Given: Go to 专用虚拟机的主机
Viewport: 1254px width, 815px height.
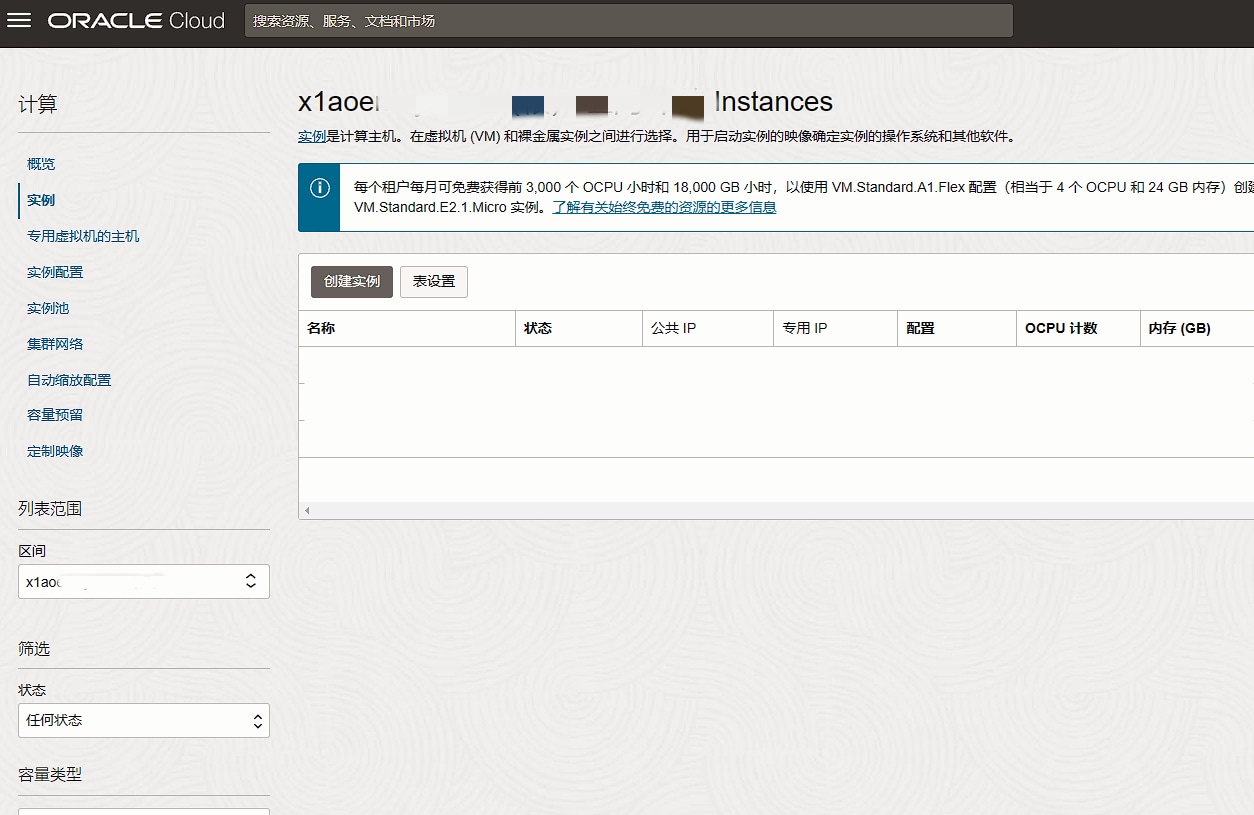Looking at the screenshot, I should [83, 236].
